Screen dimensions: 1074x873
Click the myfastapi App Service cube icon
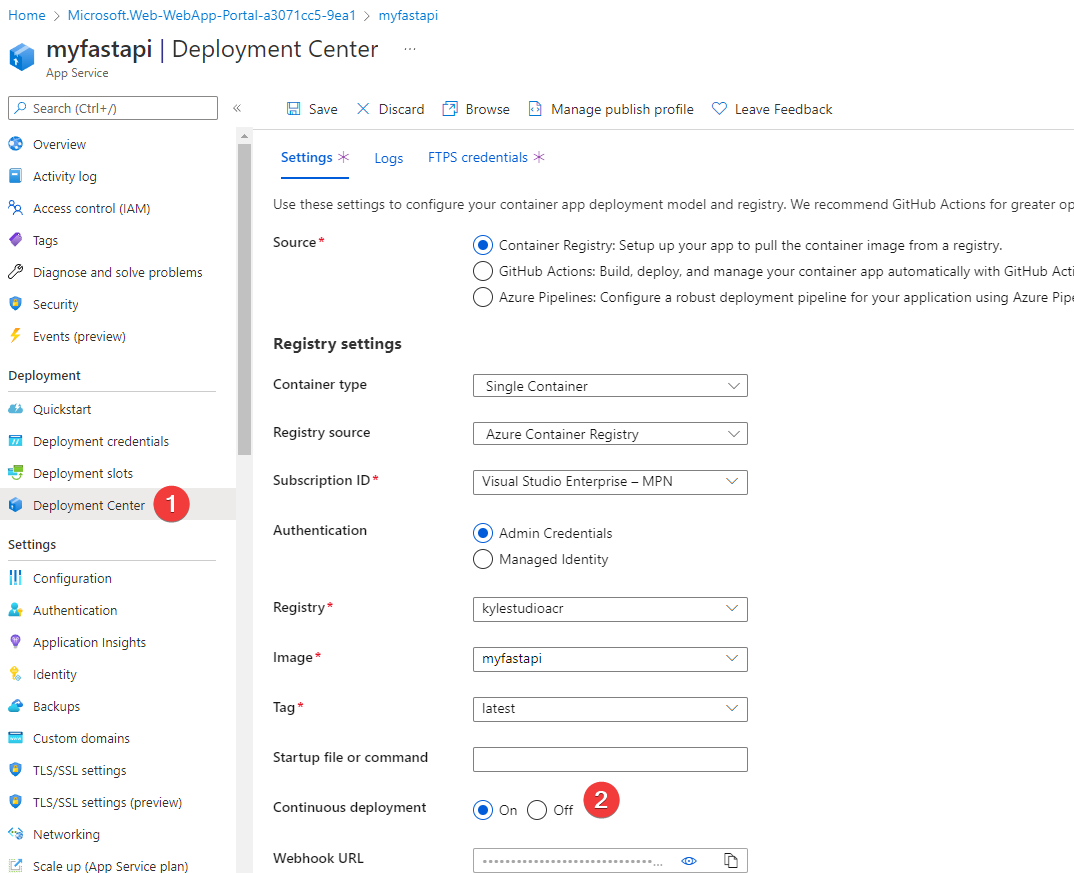[21, 57]
